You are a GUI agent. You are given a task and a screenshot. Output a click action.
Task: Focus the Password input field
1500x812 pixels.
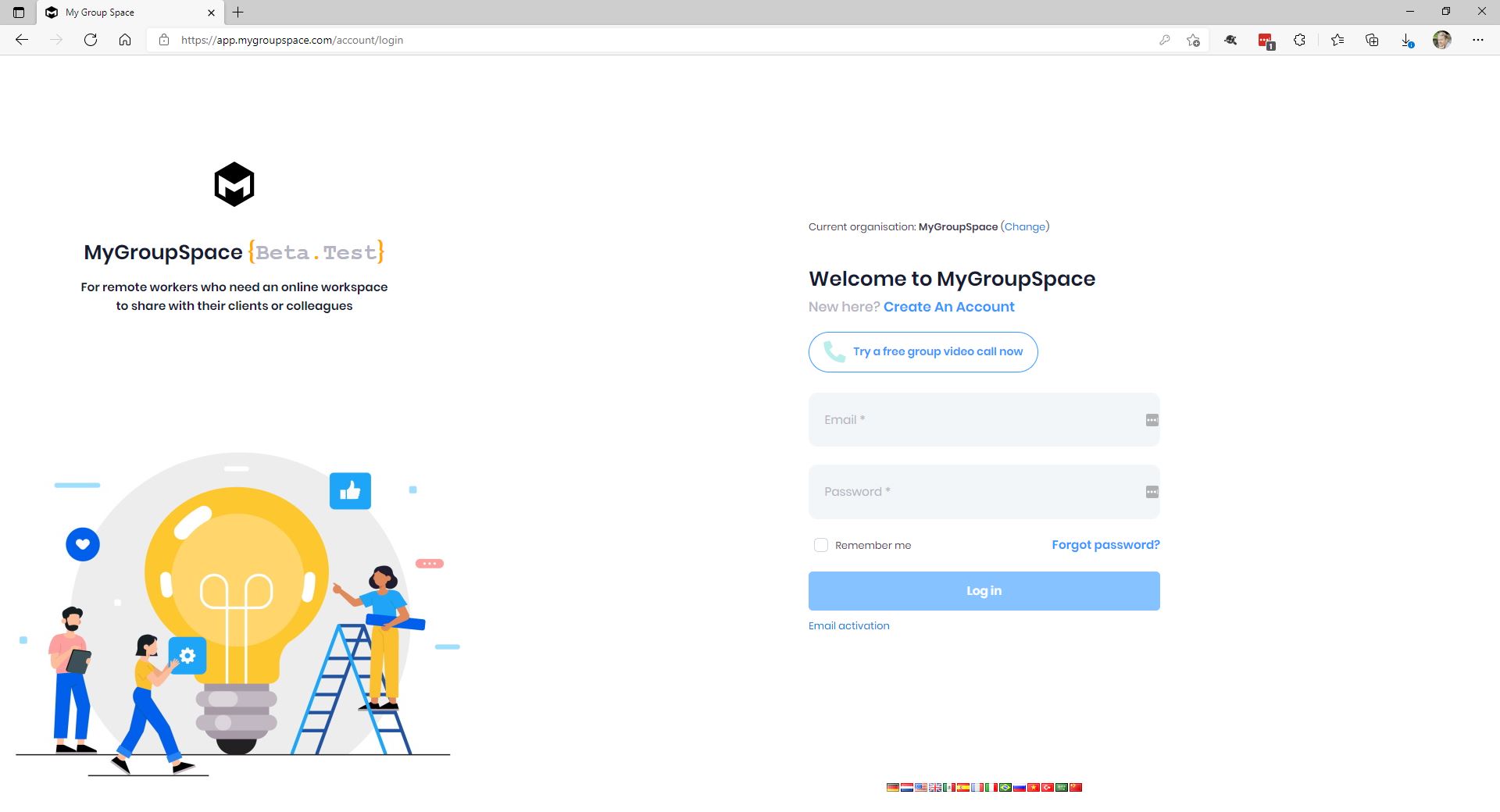click(984, 492)
